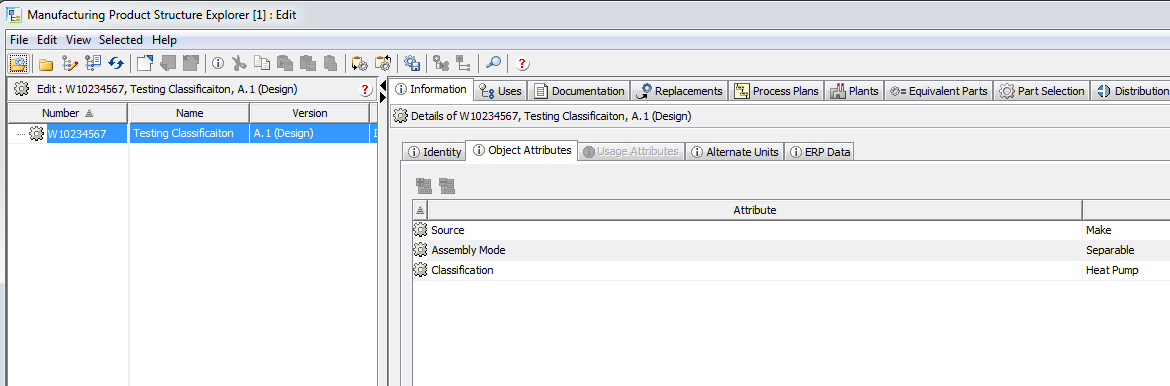Open the Alternate Units sub-tab

(x=735, y=152)
